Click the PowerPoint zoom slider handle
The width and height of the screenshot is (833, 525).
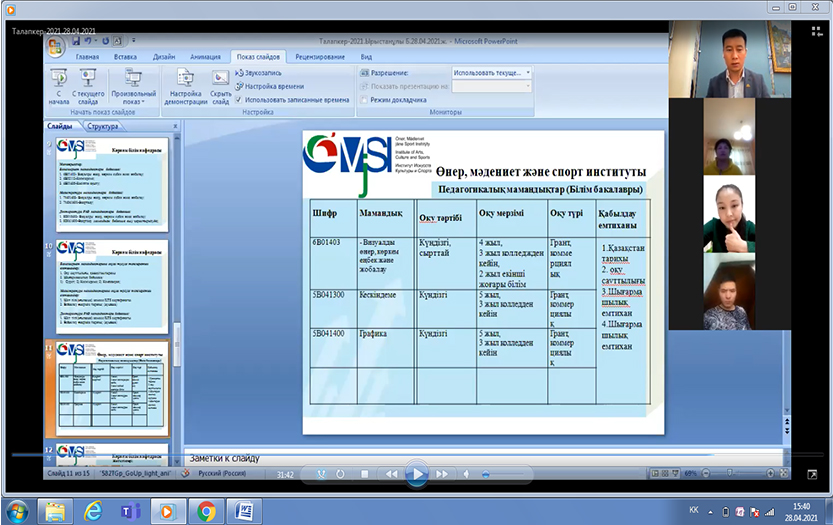coord(730,473)
